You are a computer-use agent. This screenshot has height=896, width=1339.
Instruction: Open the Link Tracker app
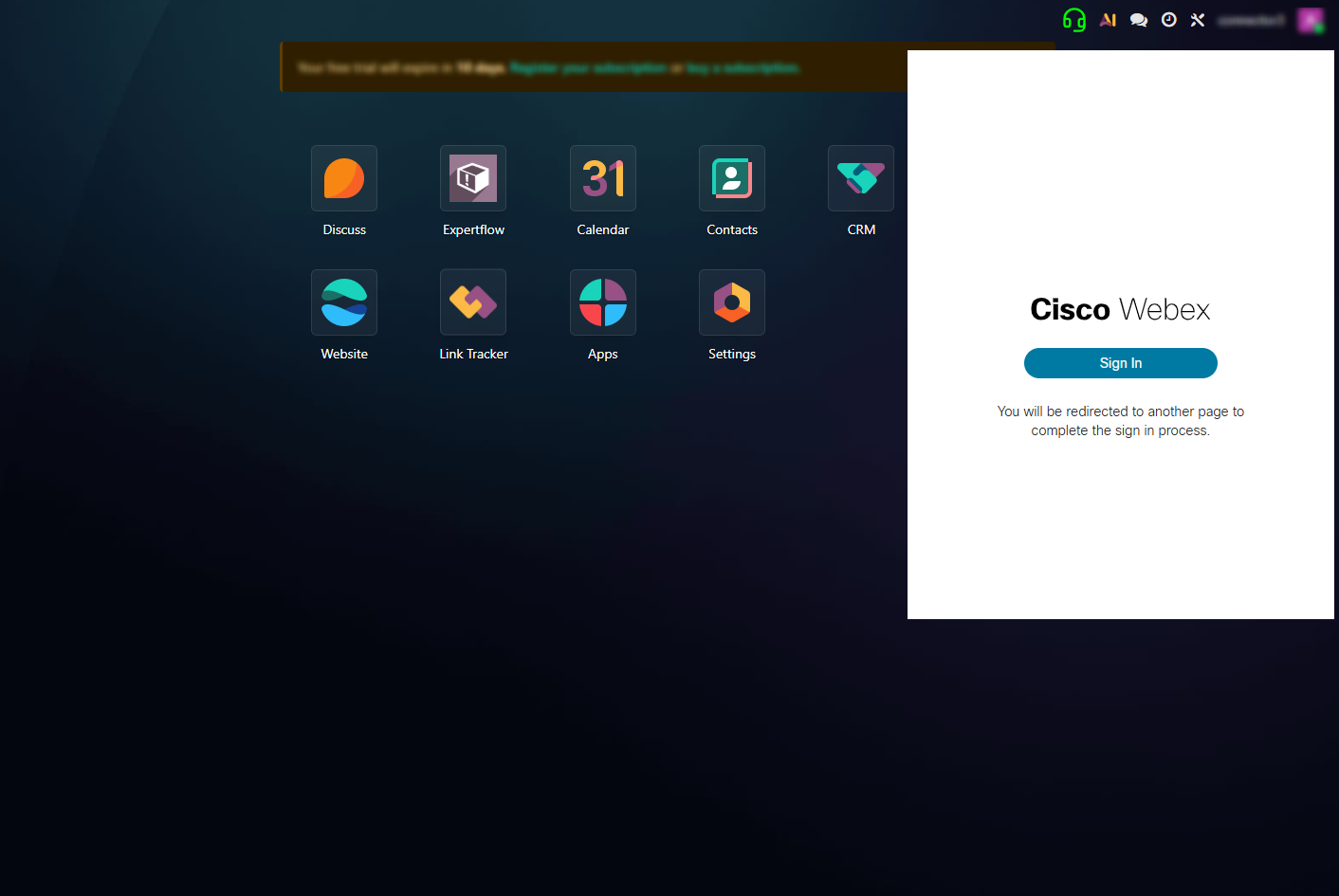click(473, 302)
